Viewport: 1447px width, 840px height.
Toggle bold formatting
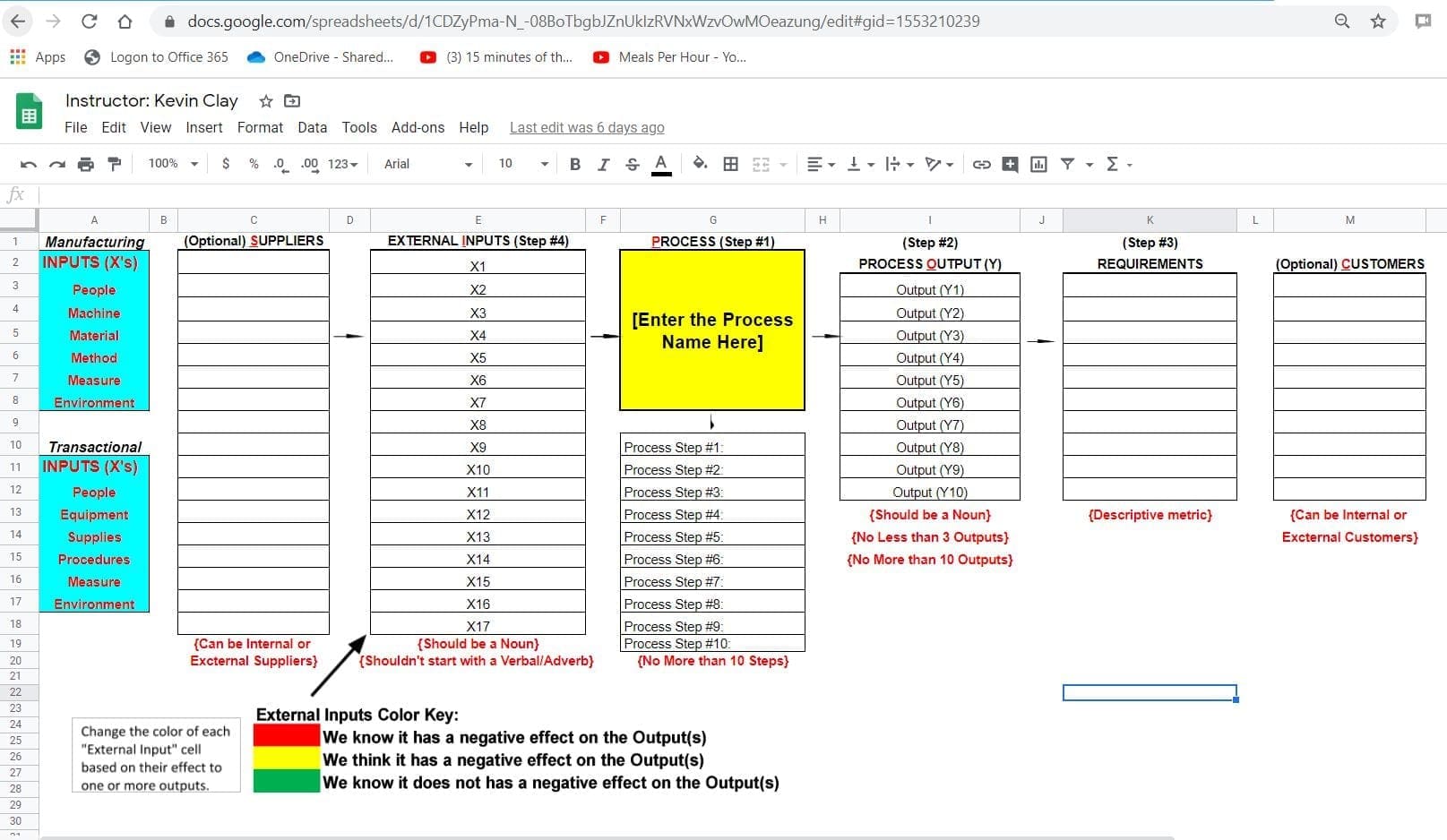(x=575, y=164)
